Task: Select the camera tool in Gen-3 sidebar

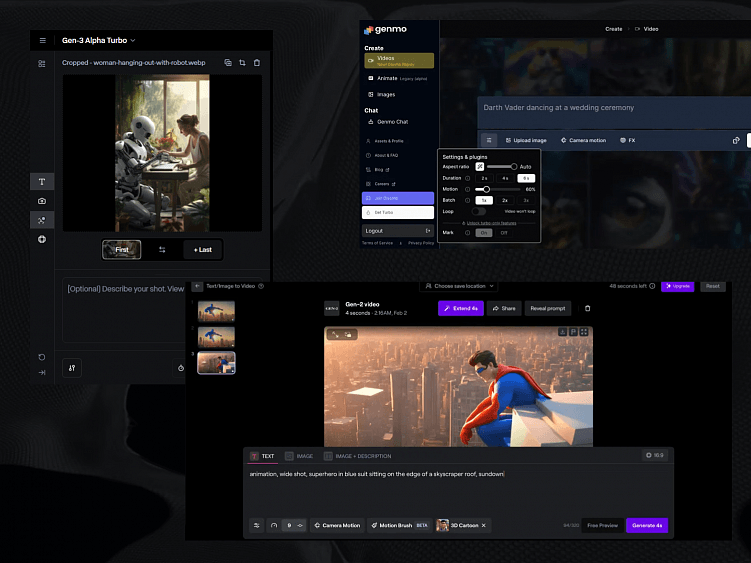Action: click(x=42, y=201)
